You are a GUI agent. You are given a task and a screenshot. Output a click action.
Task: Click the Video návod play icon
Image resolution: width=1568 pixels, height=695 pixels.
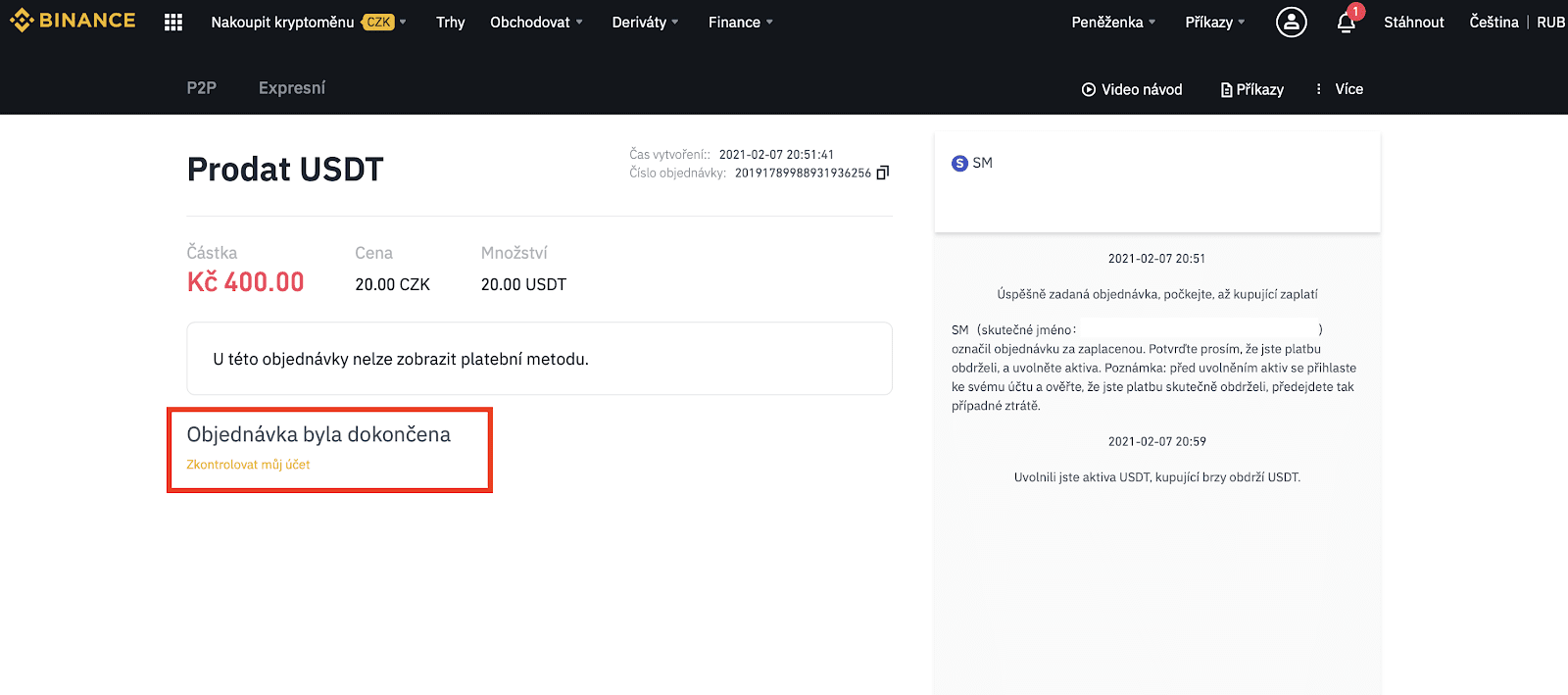(x=1088, y=89)
